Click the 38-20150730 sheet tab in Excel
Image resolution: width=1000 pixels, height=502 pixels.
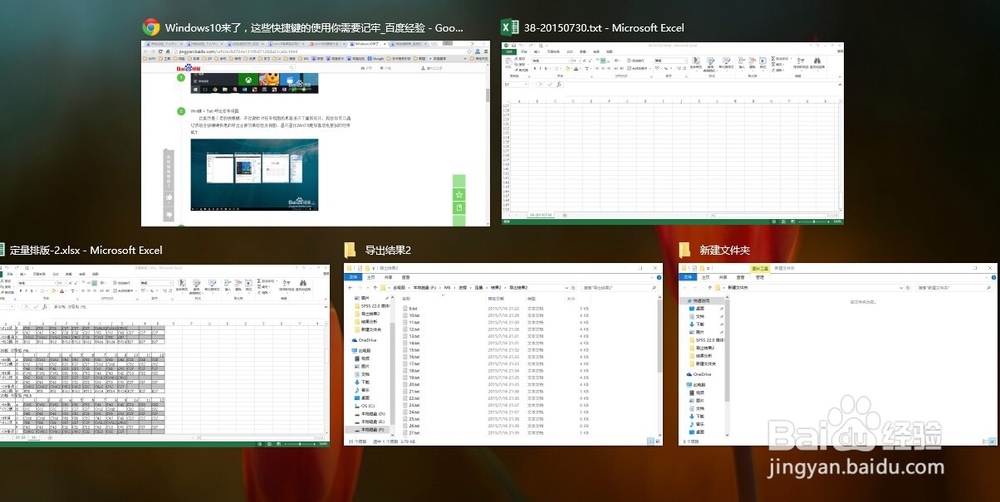pos(540,216)
